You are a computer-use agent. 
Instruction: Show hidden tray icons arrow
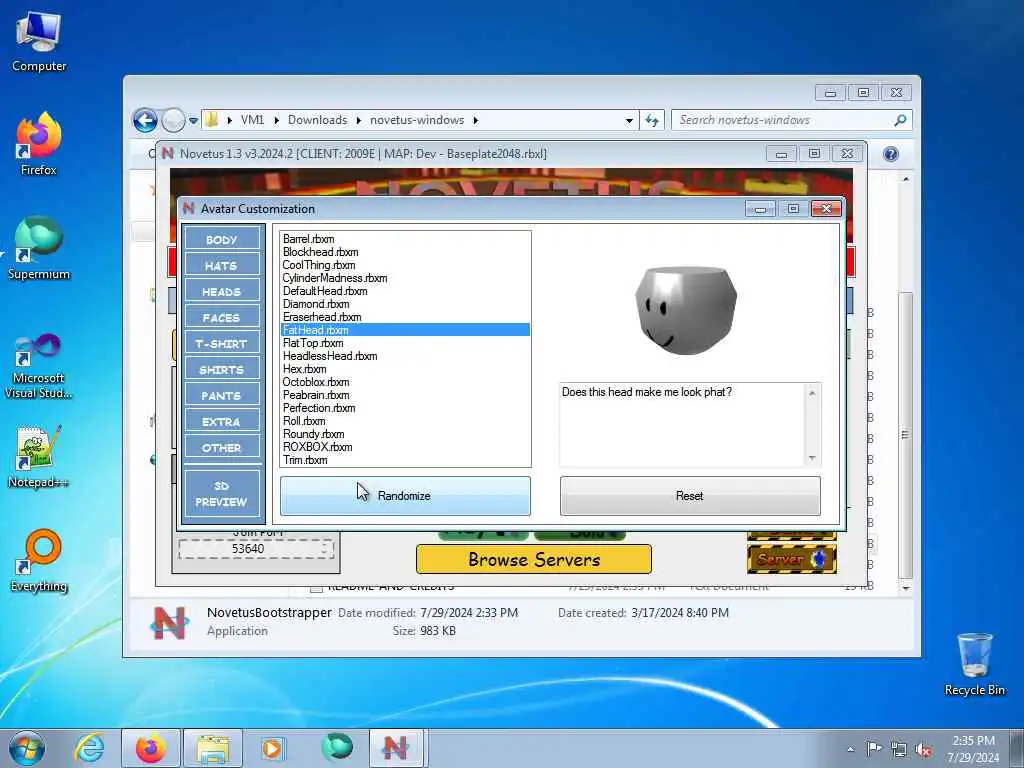(850, 749)
